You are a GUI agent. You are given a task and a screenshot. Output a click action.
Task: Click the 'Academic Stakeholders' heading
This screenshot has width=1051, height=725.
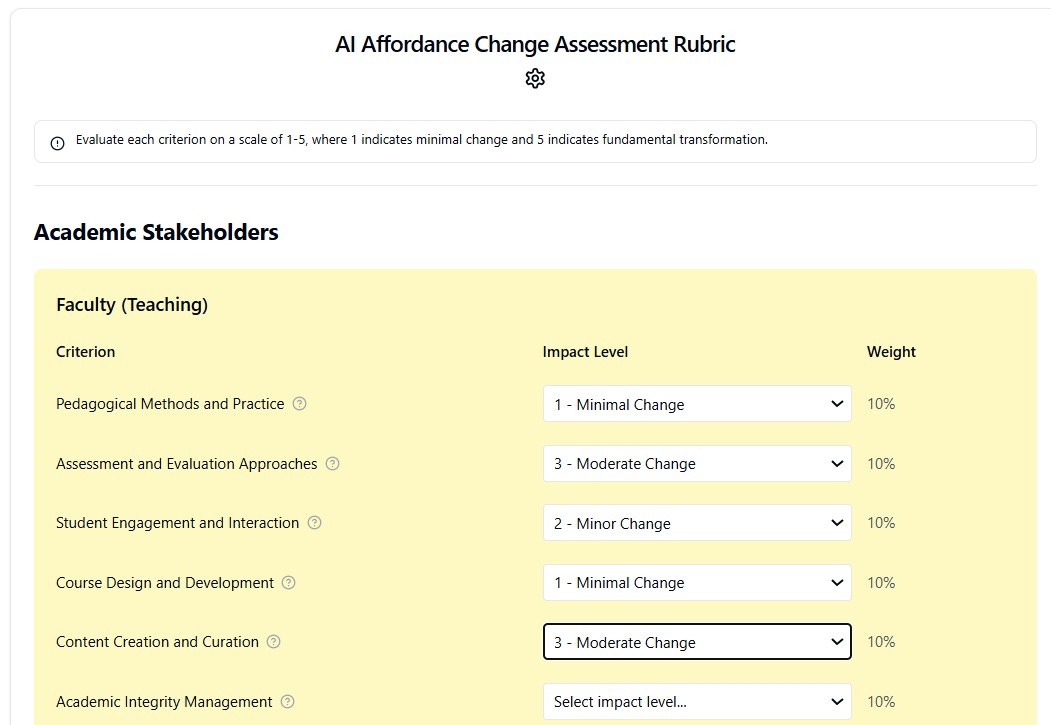(x=156, y=232)
